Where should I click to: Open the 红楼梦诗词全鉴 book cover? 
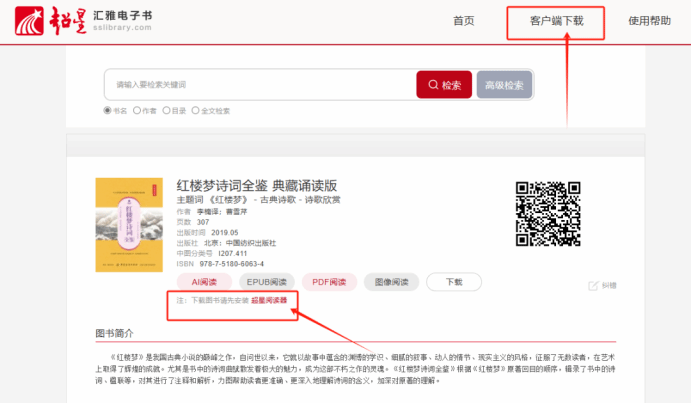pos(128,224)
